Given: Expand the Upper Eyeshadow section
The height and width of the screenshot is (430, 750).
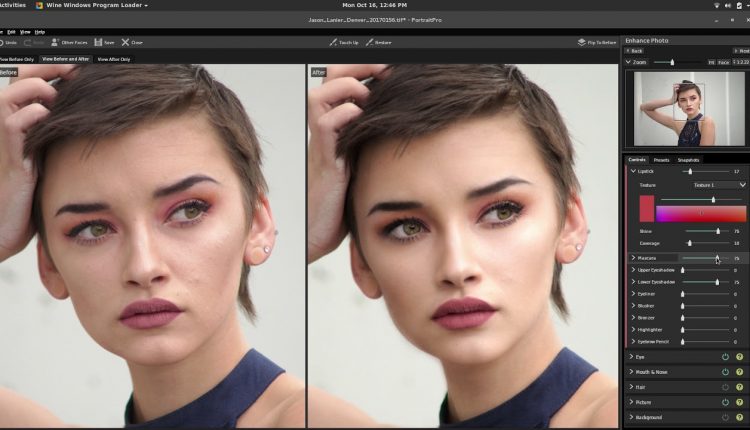Looking at the screenshot, I should click(x=633, y=270).
